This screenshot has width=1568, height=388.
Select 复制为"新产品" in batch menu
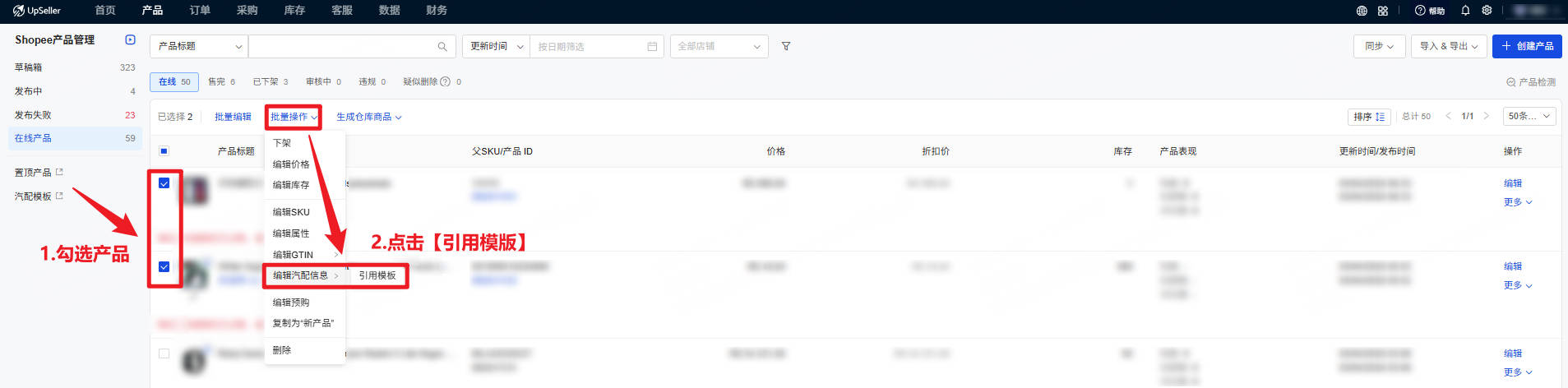pyautogui.click(x=304, y=323)
